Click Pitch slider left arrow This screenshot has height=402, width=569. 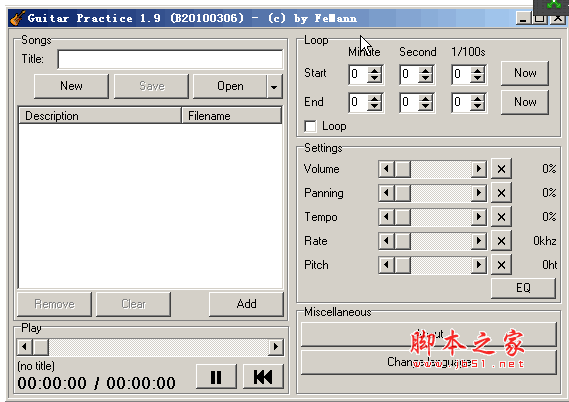pyautogui.click(x=386, y=265)
